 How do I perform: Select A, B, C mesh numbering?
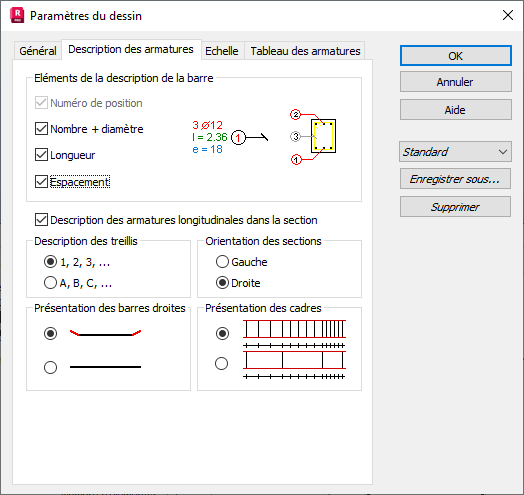[50, 283]
